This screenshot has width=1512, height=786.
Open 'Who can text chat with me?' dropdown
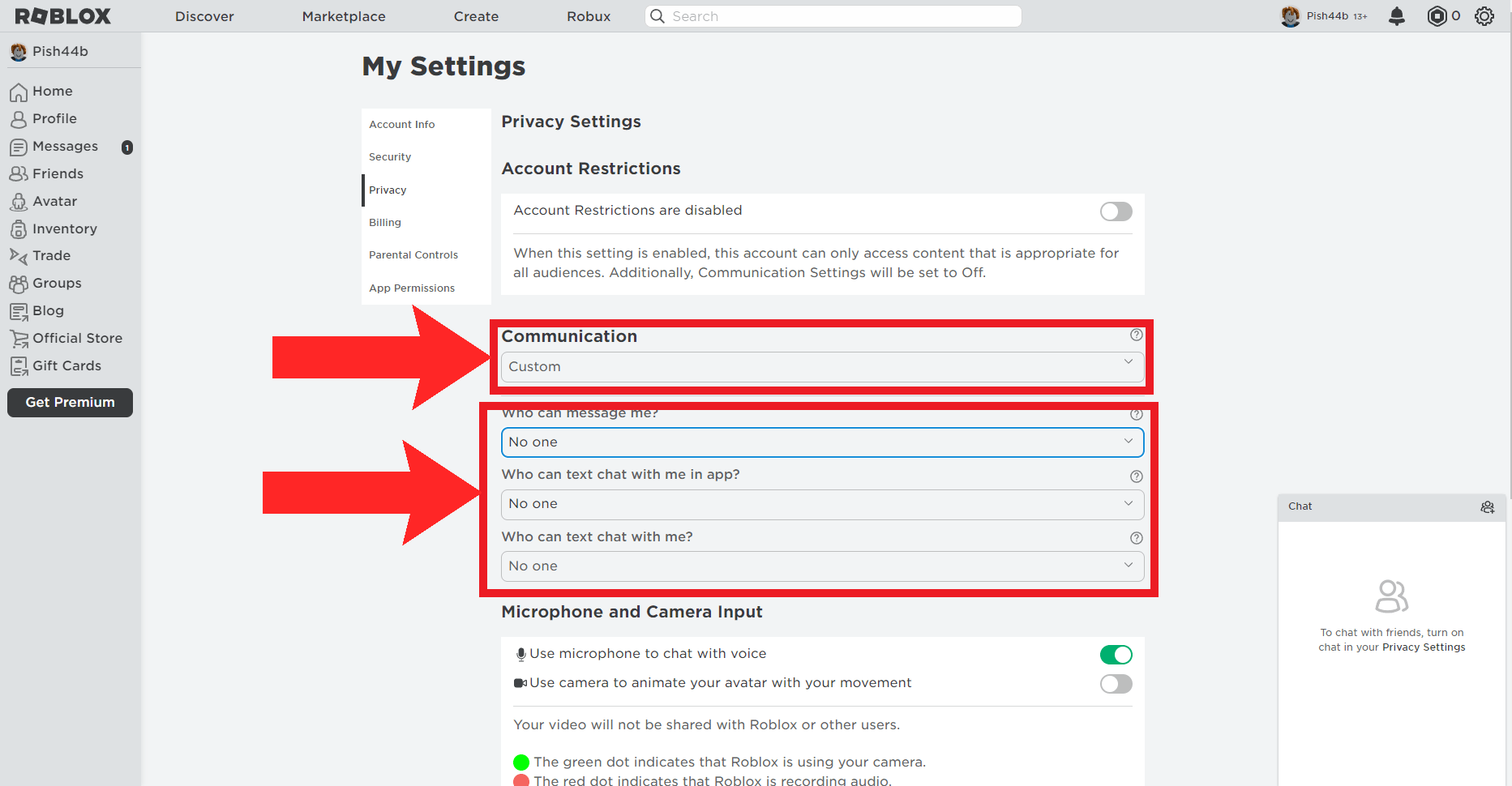pos(823,566)
